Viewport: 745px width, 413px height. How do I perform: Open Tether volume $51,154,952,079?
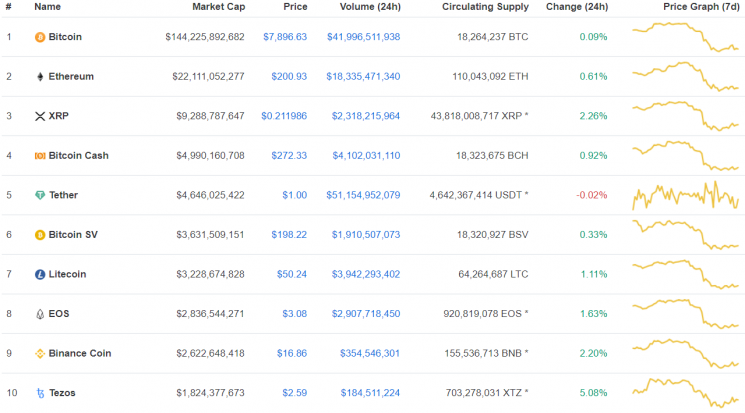tap(363, 195)
